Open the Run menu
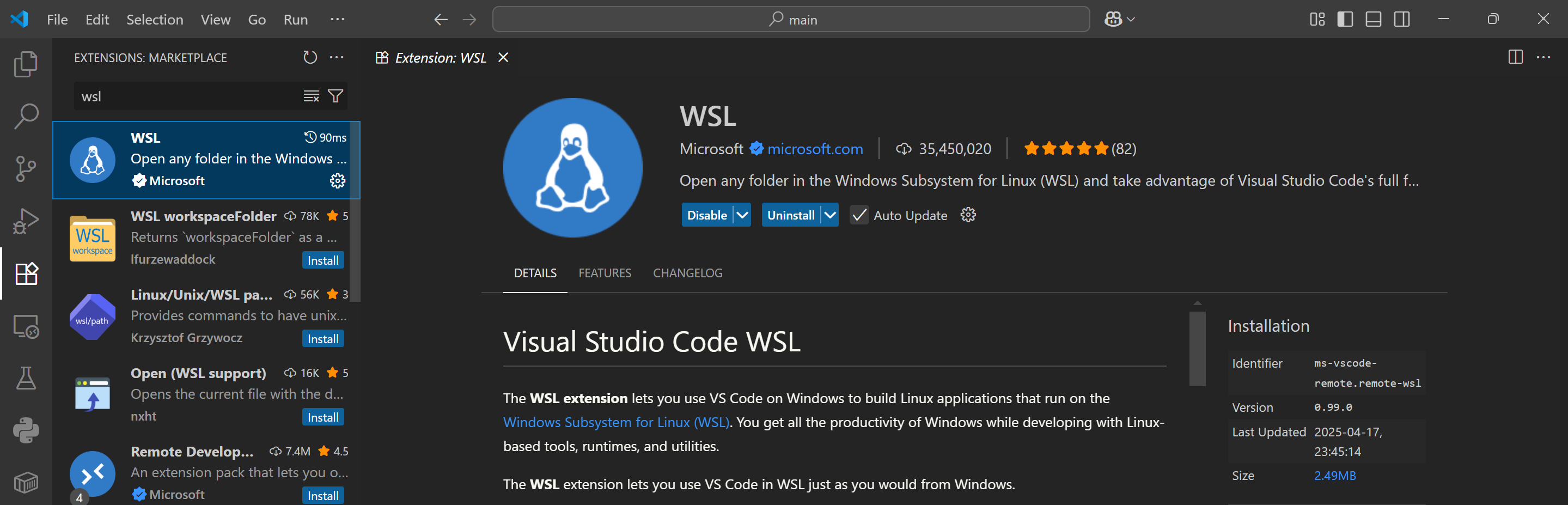 tap(295, 19)
